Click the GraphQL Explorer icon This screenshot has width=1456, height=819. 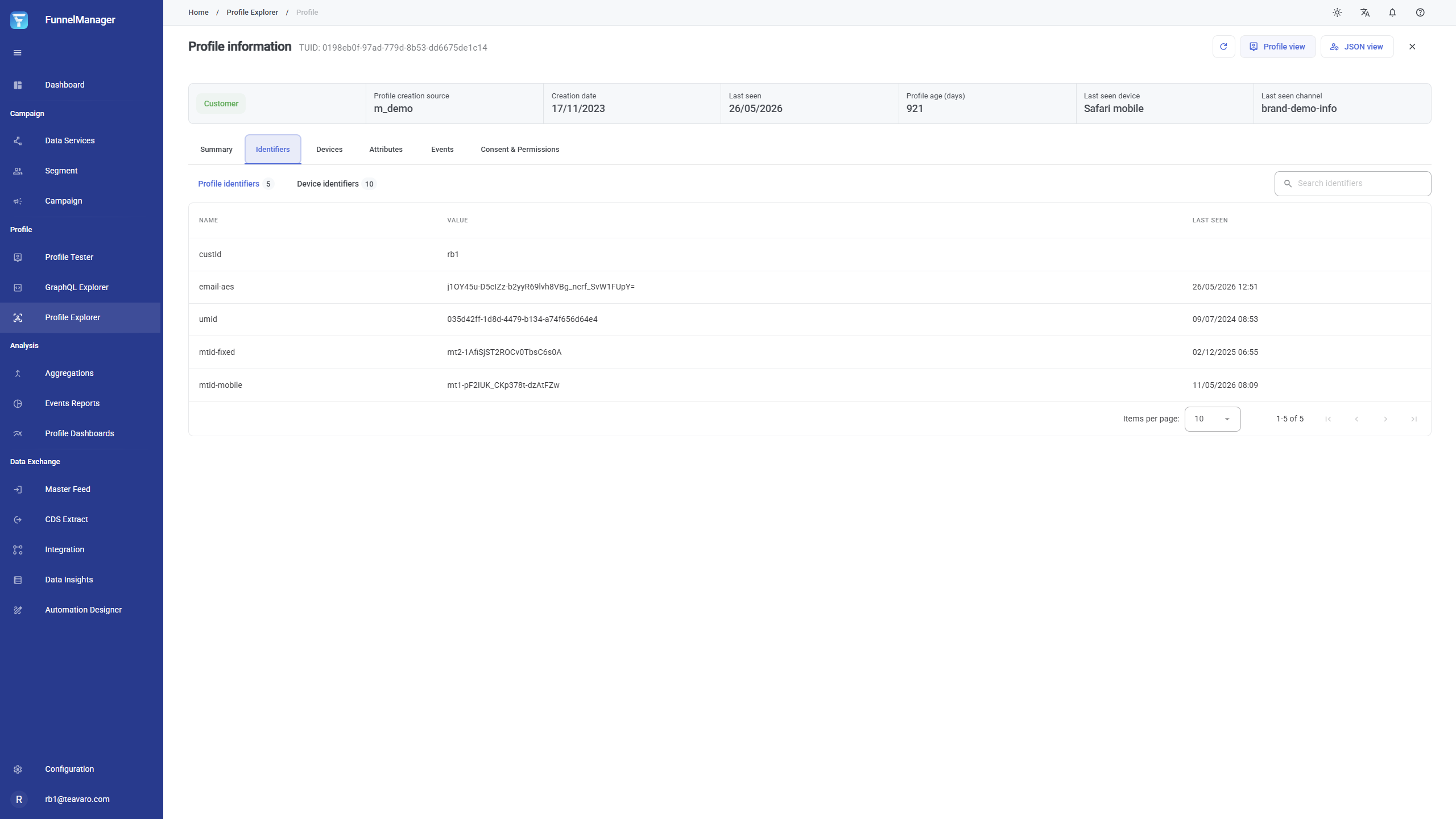coord(18,287)
